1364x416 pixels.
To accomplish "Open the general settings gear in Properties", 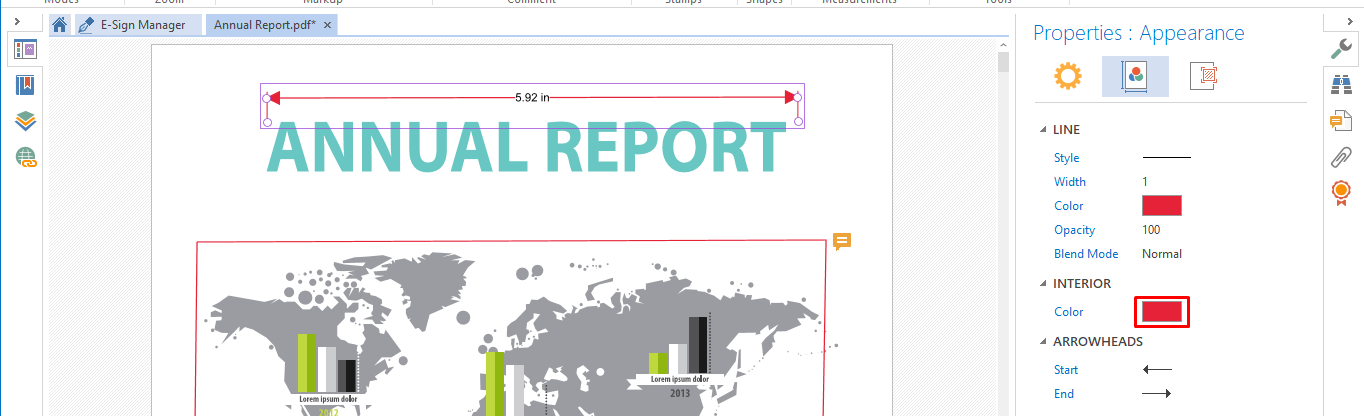I will point(1068,76).
